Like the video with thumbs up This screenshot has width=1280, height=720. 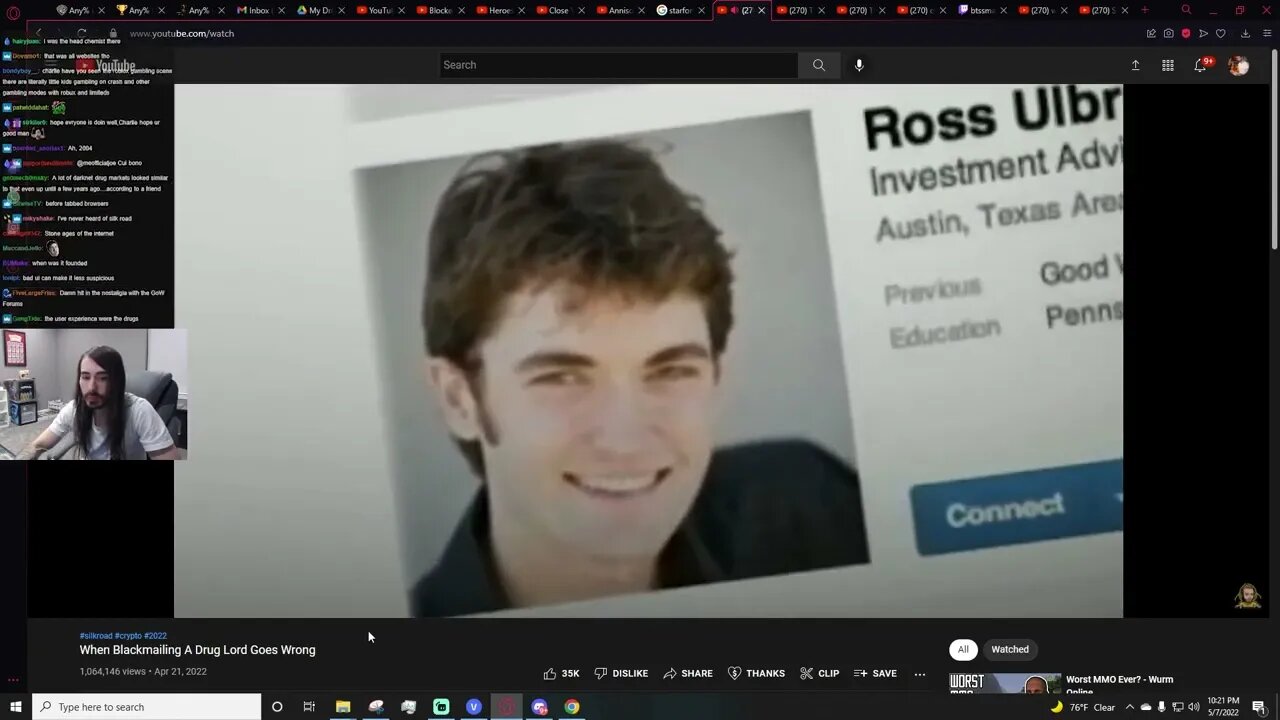(561, 673)
